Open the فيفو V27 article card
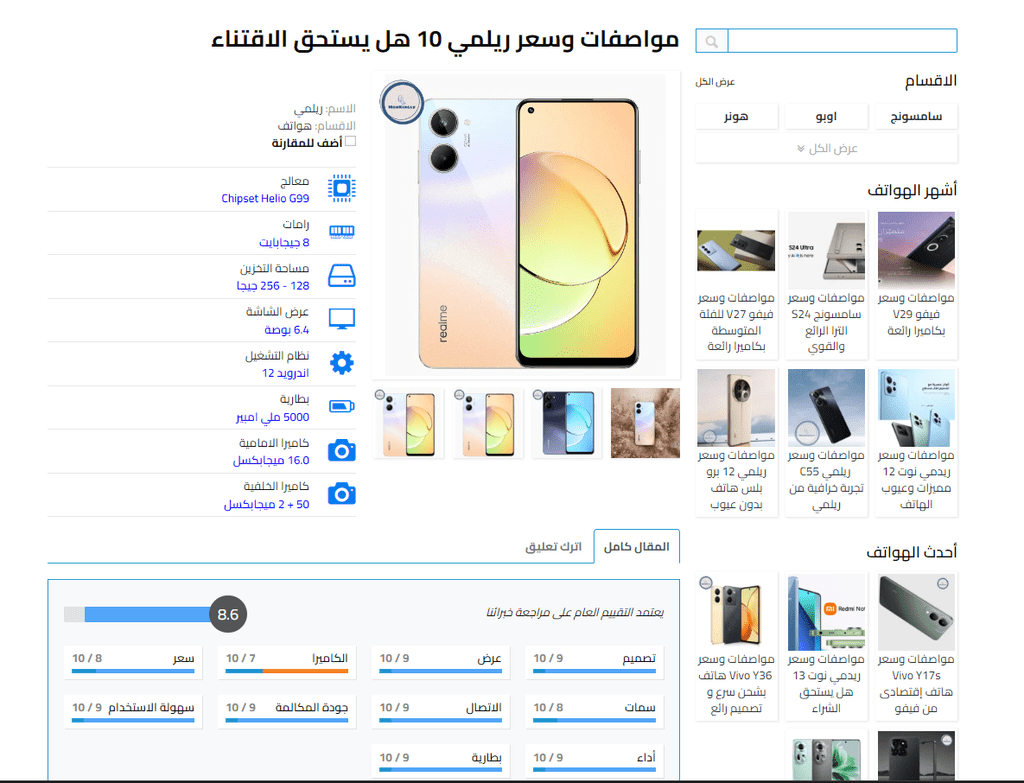Screen dimensions: 1024x783 736,284
